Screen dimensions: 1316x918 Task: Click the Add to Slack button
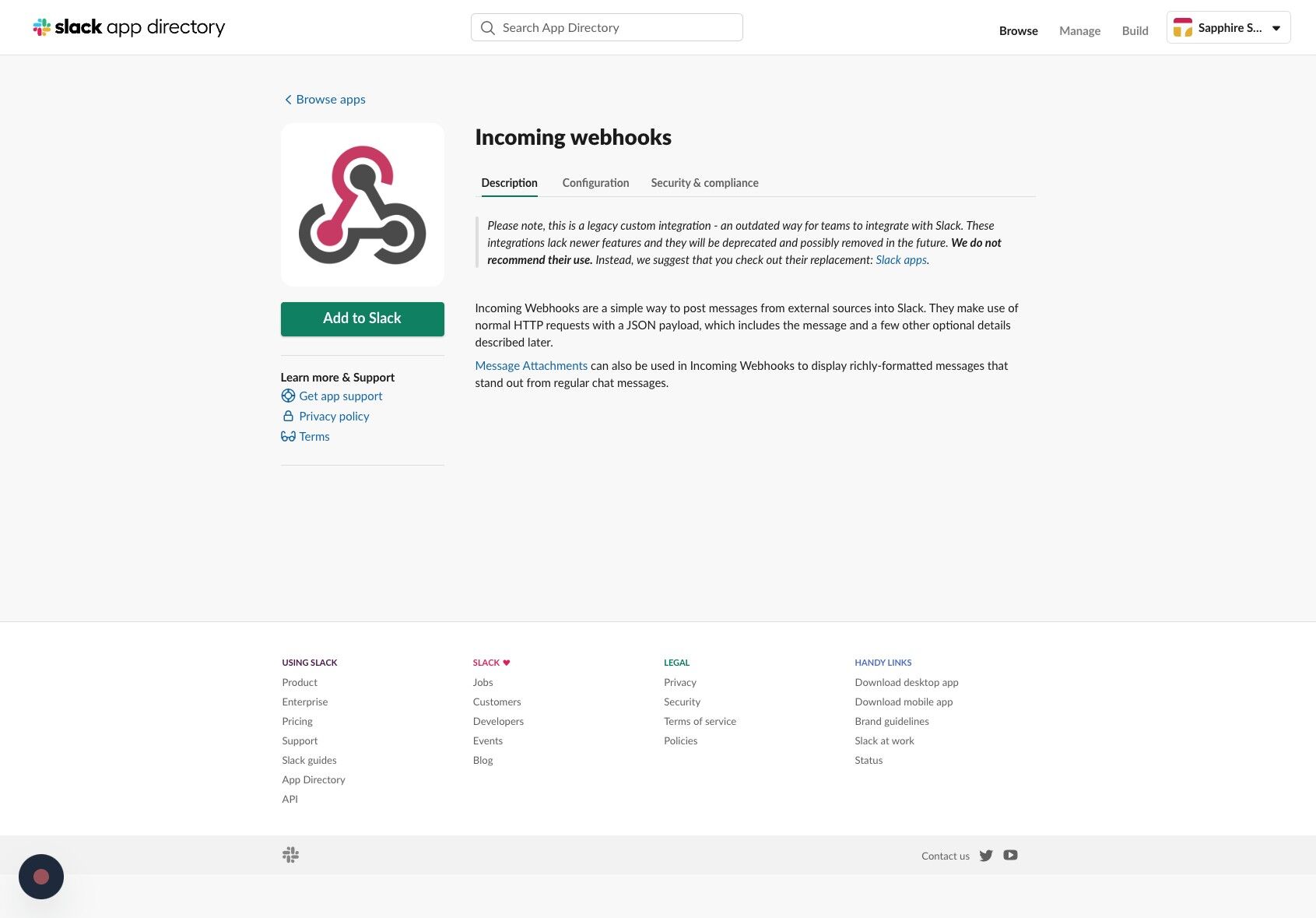tap(363, 319)
